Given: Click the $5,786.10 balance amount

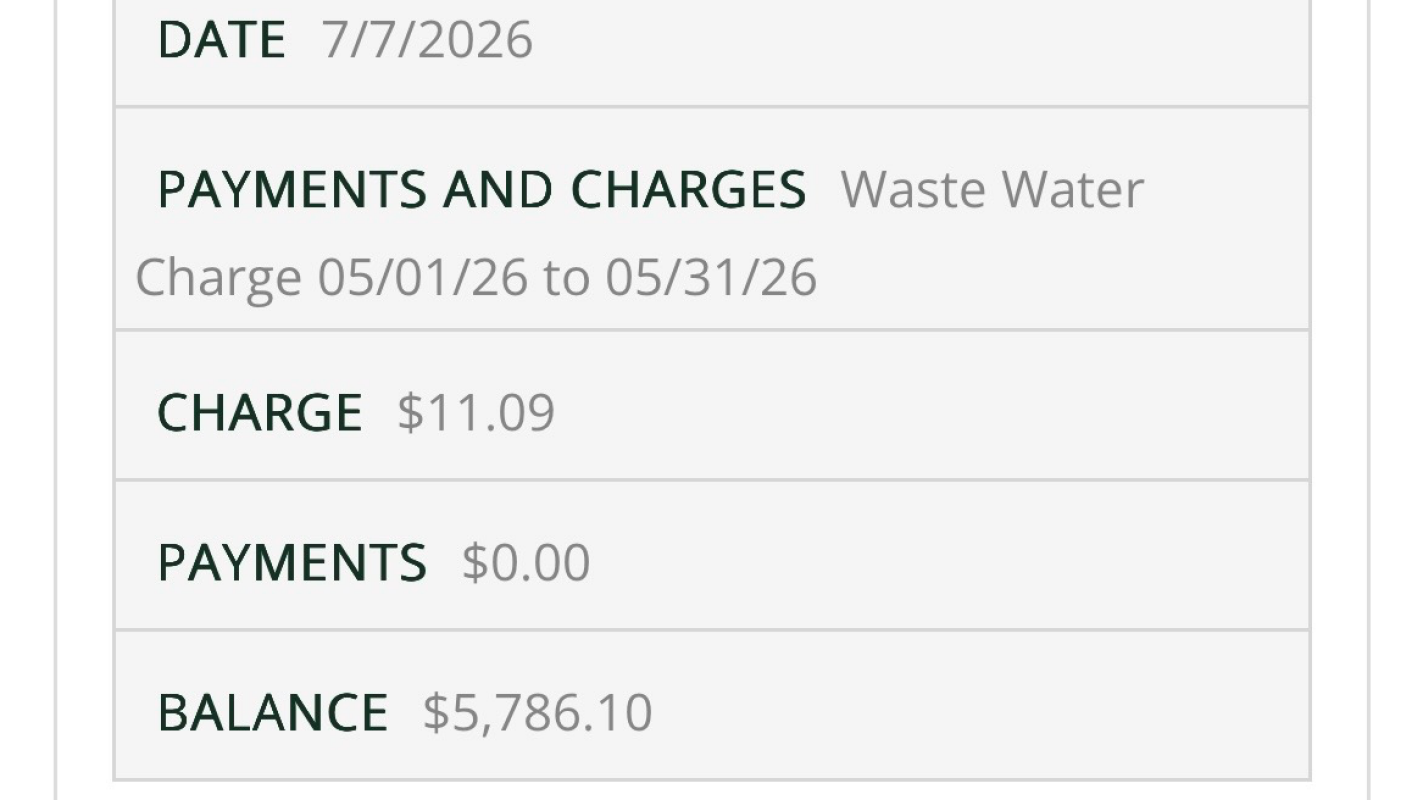Looking at the screenshot, I should click(x=538, y=712).
